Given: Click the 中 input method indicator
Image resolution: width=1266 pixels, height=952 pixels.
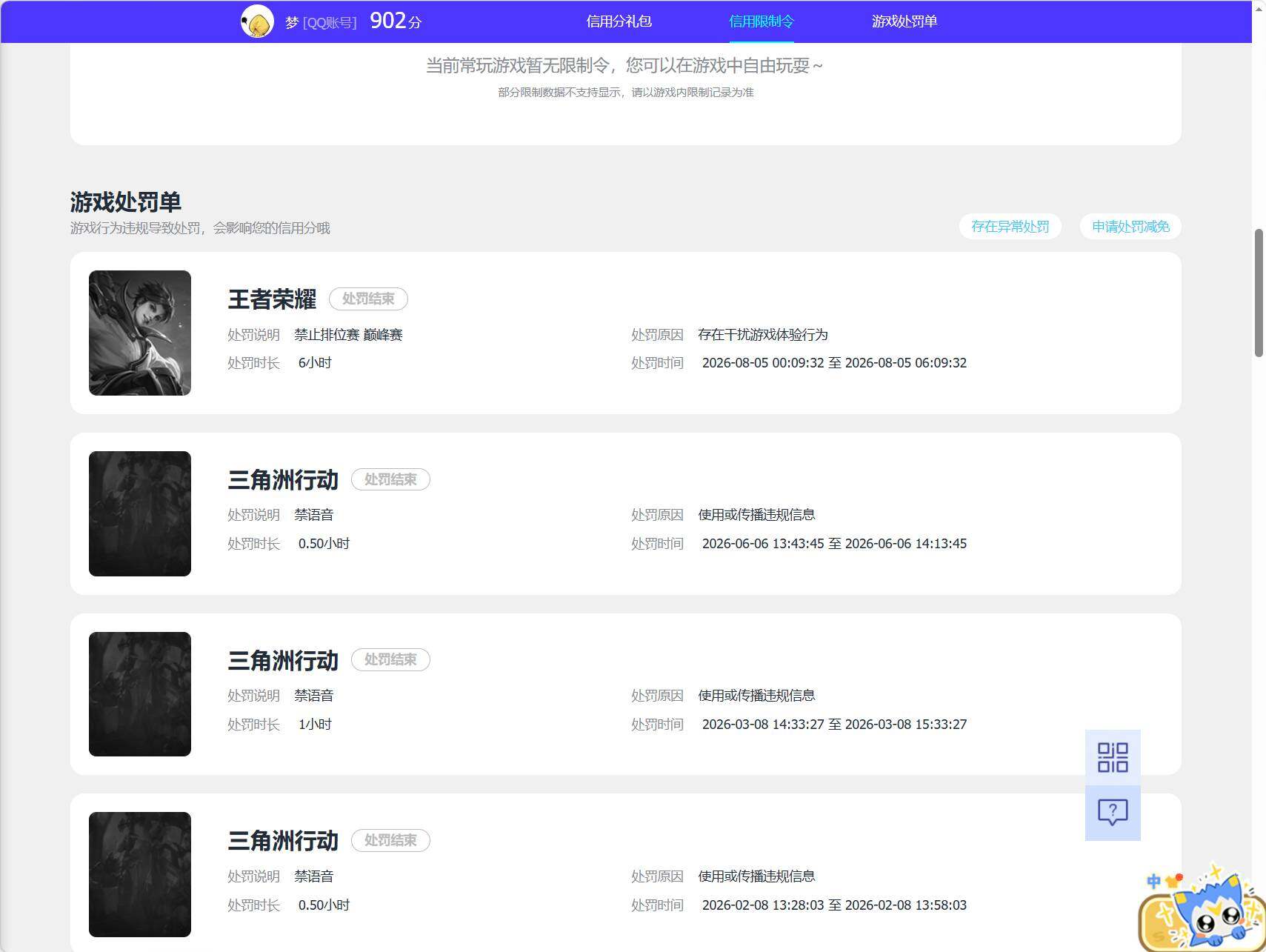Looking at the screenshot, I should [1153, 881].
